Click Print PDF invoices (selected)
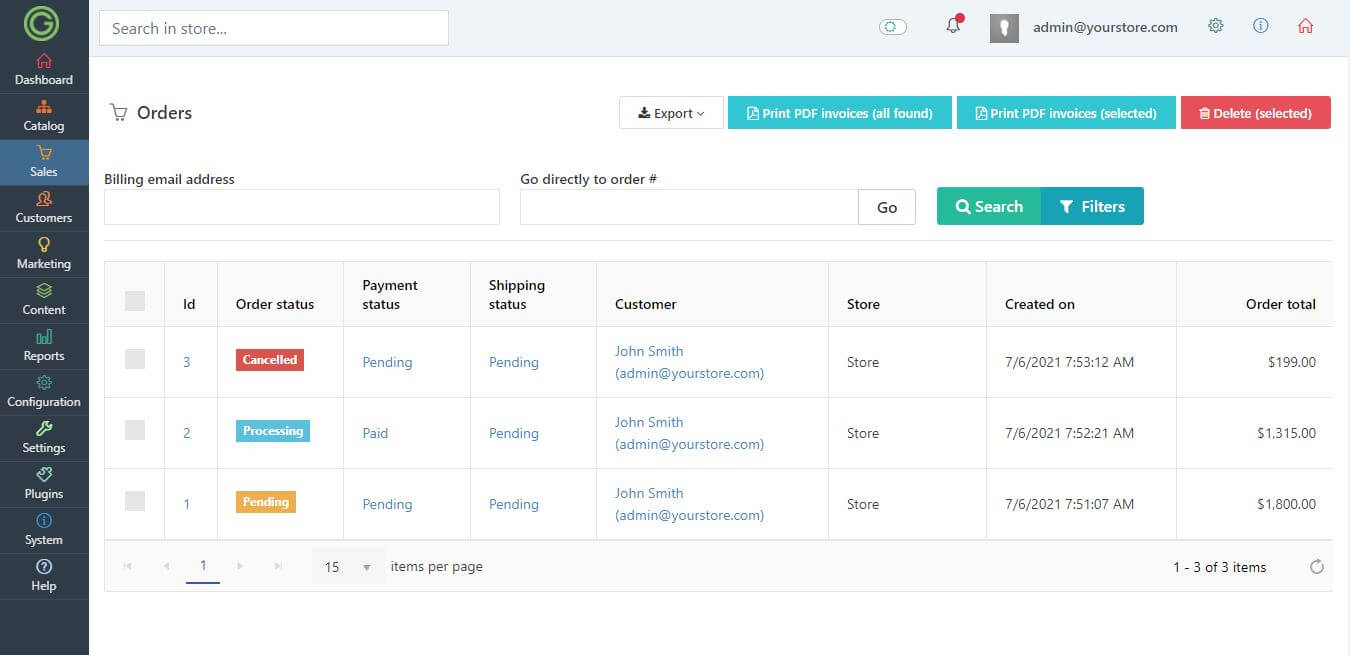1350x655 pixels. pos(1066,113)
